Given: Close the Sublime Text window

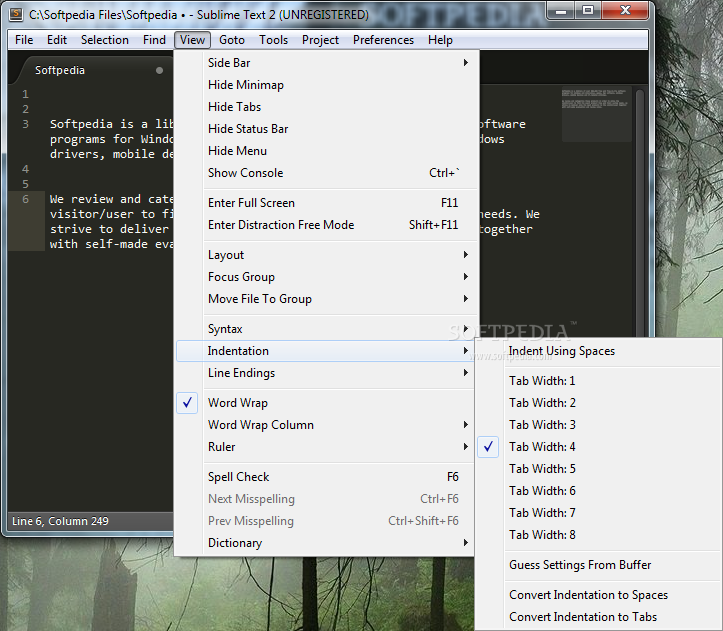Looking at the screenshot, I should click(x=625, y=10).
